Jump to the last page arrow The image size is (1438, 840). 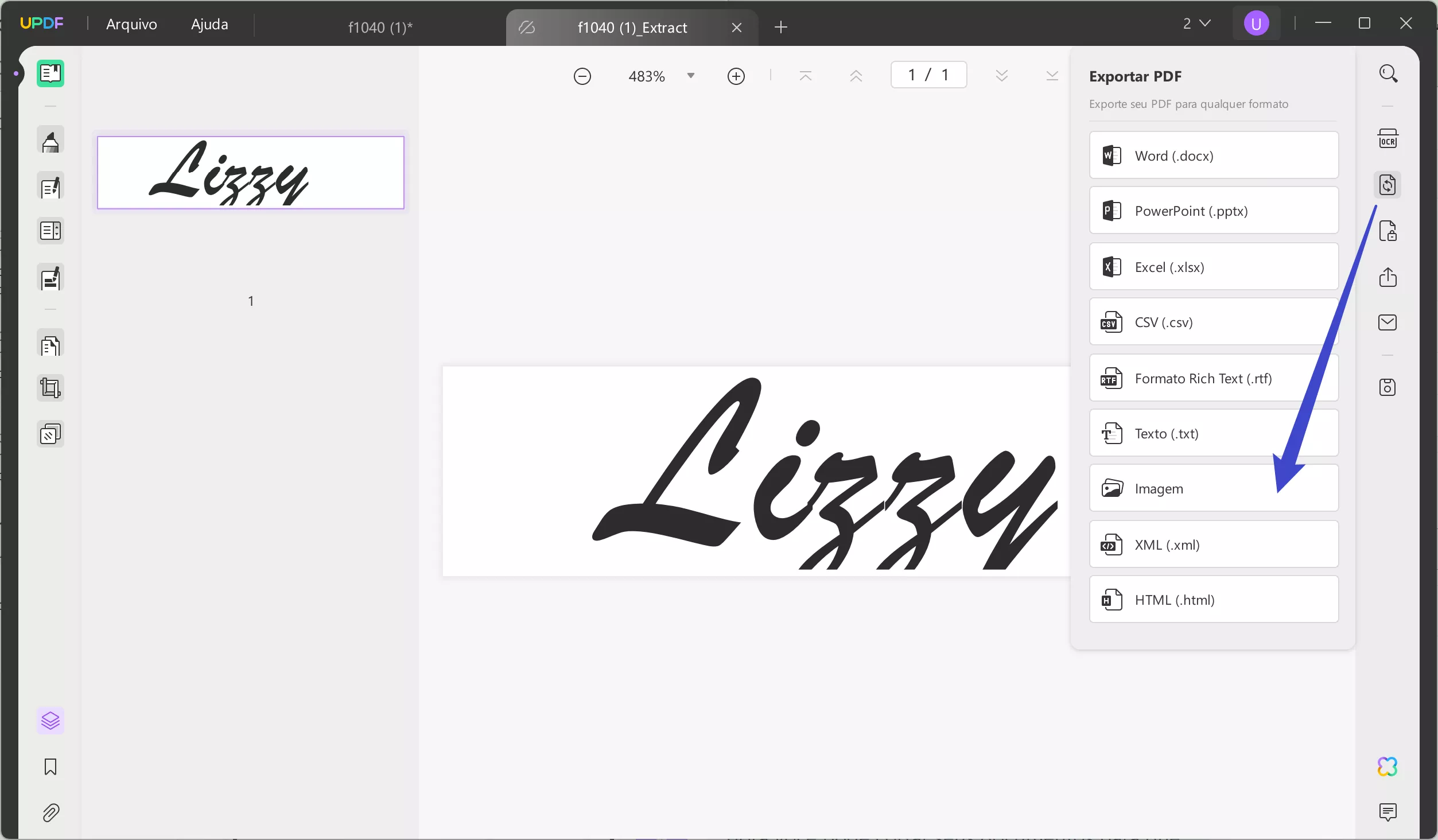coord(1052,76)
